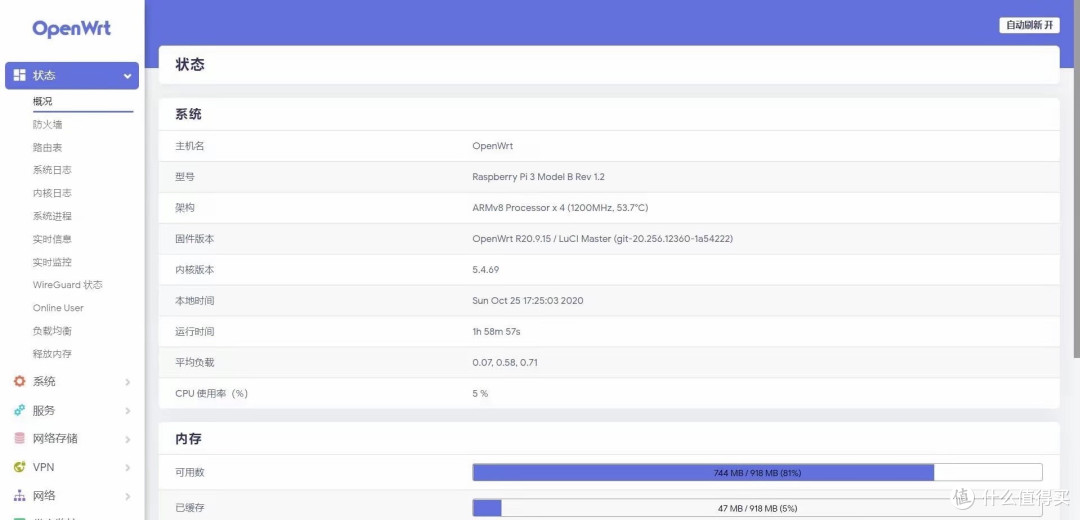Click the Raspberry Pi 3 Model B value

point(539,177)
